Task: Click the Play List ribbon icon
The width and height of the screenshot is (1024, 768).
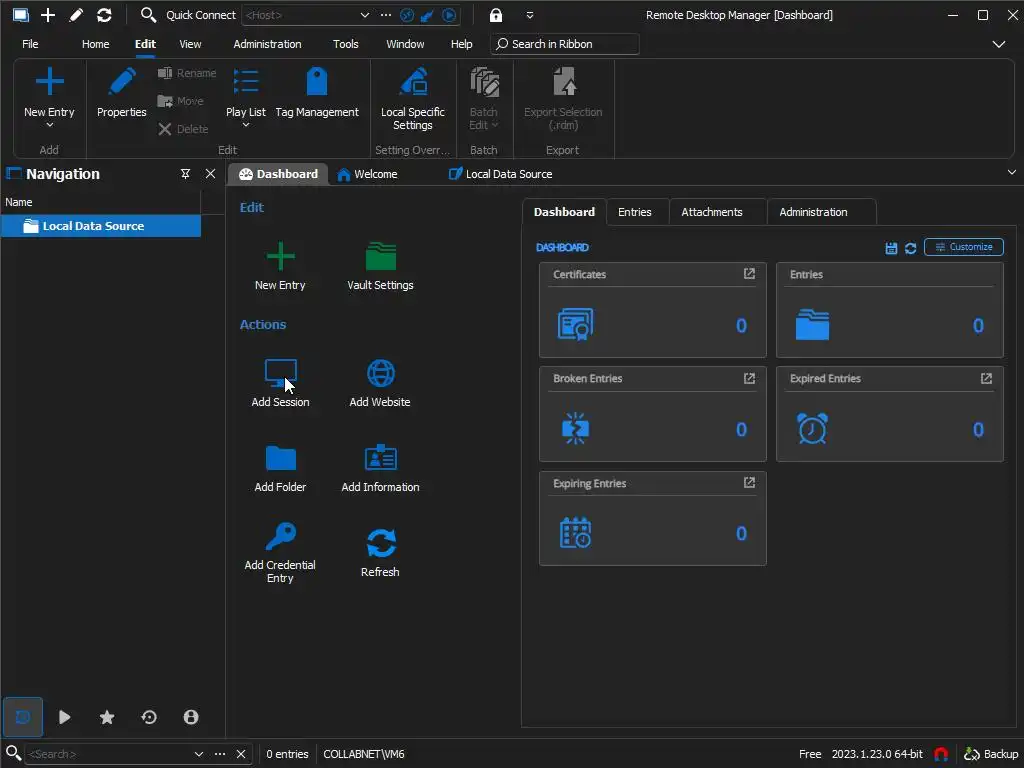Action: pyautogui.click(x=246, y=82)
